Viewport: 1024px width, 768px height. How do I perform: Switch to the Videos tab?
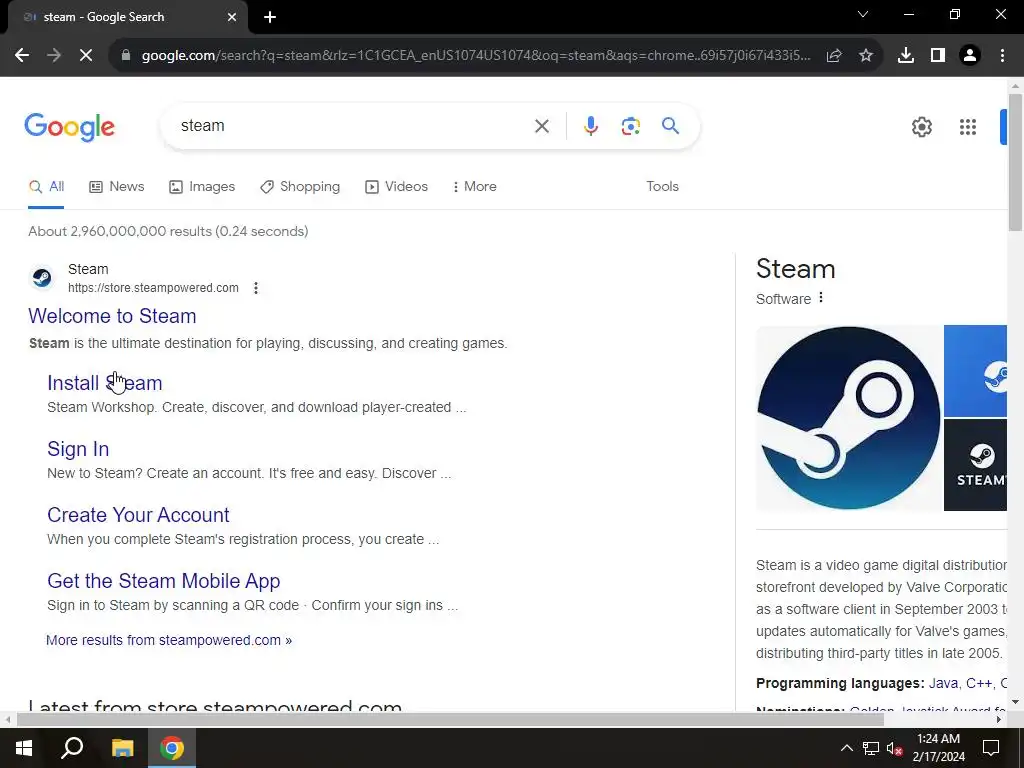396,187
